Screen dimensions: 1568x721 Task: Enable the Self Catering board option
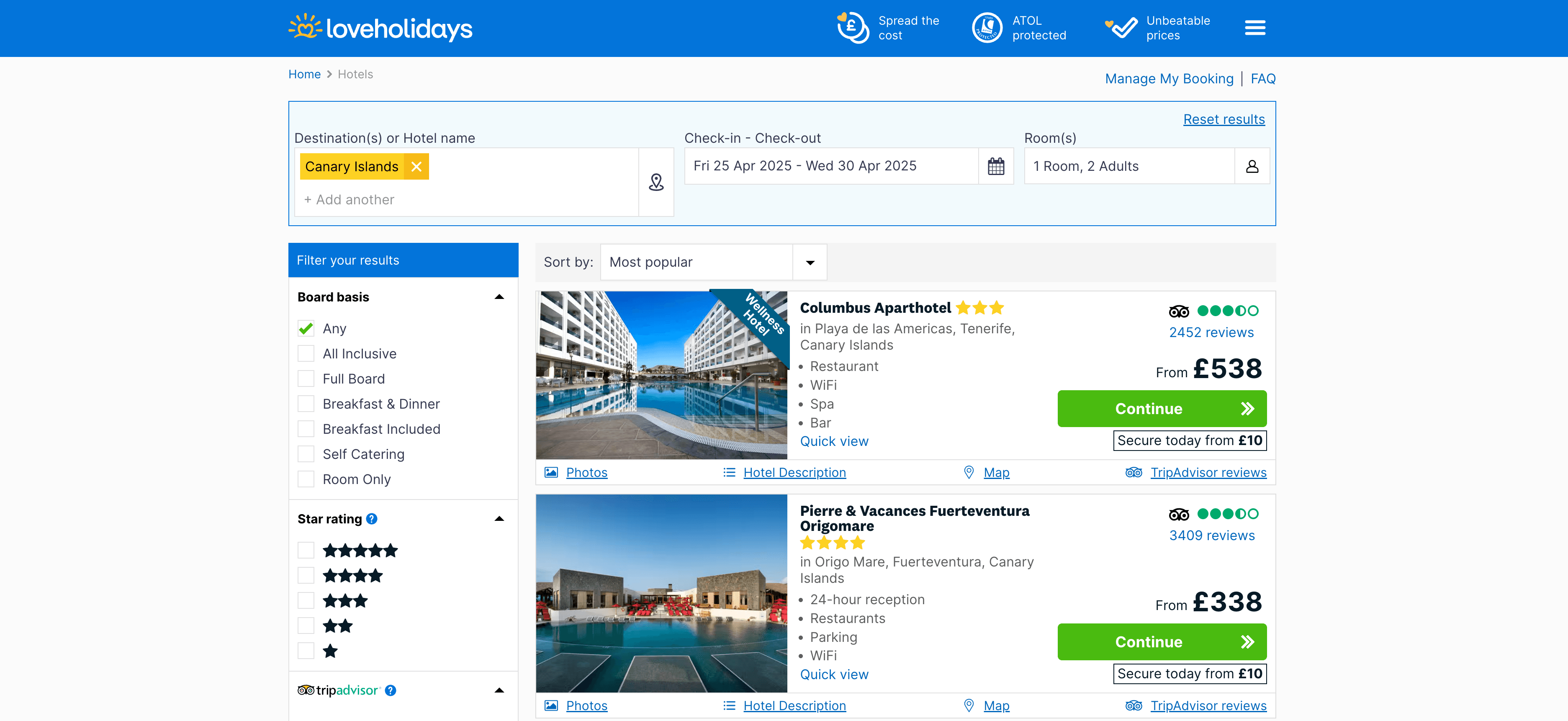306,454
